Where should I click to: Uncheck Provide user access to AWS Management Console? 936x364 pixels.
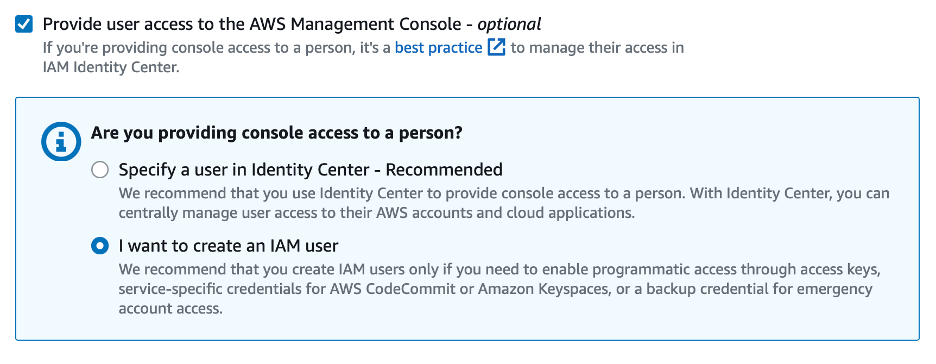tap(24, 25)
